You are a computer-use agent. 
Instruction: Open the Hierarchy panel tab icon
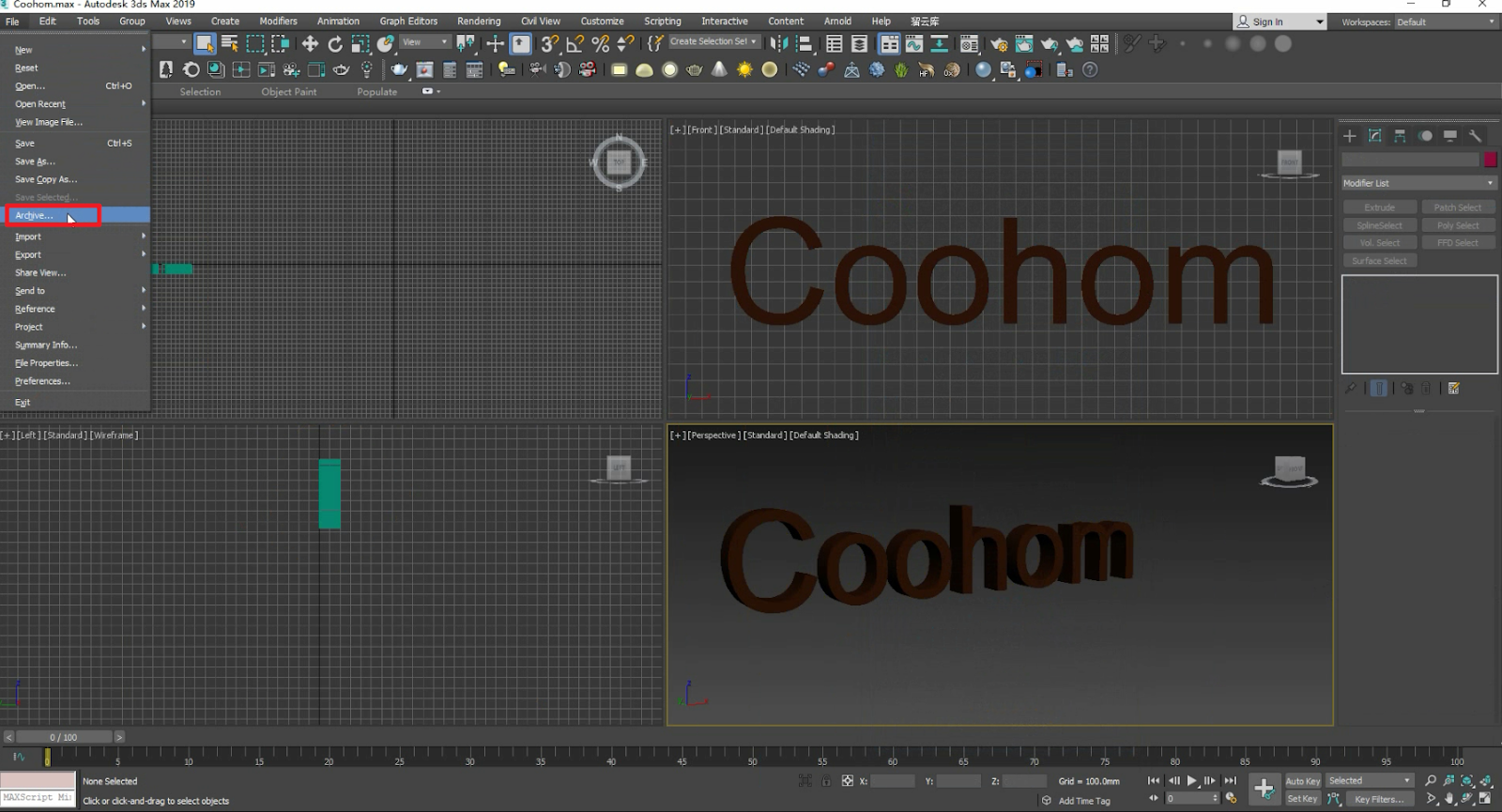click(1400, 136)
